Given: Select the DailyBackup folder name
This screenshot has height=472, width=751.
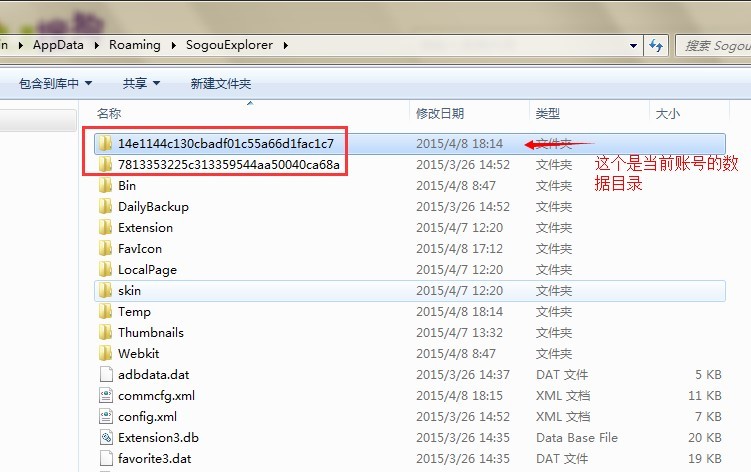Looking at the screenshot, I should click(x=153, y=207).
